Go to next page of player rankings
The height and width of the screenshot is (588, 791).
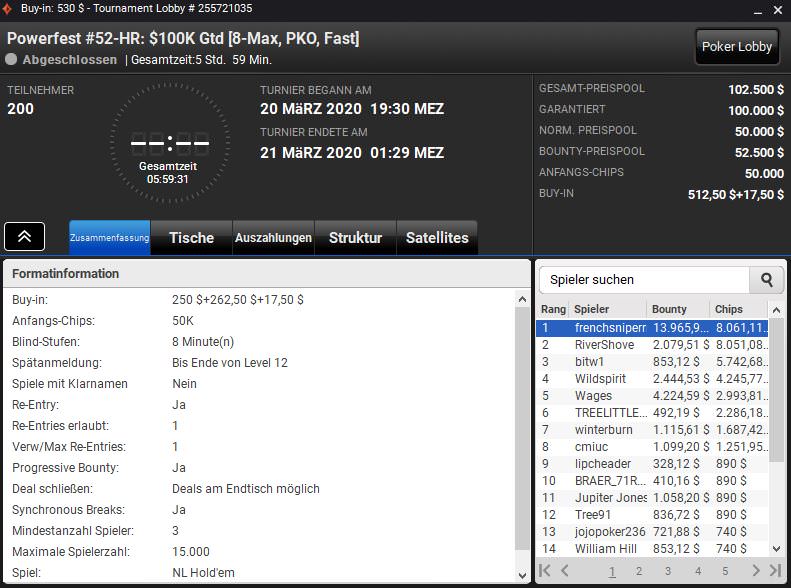pyautogui.click(x=756, y=571)
